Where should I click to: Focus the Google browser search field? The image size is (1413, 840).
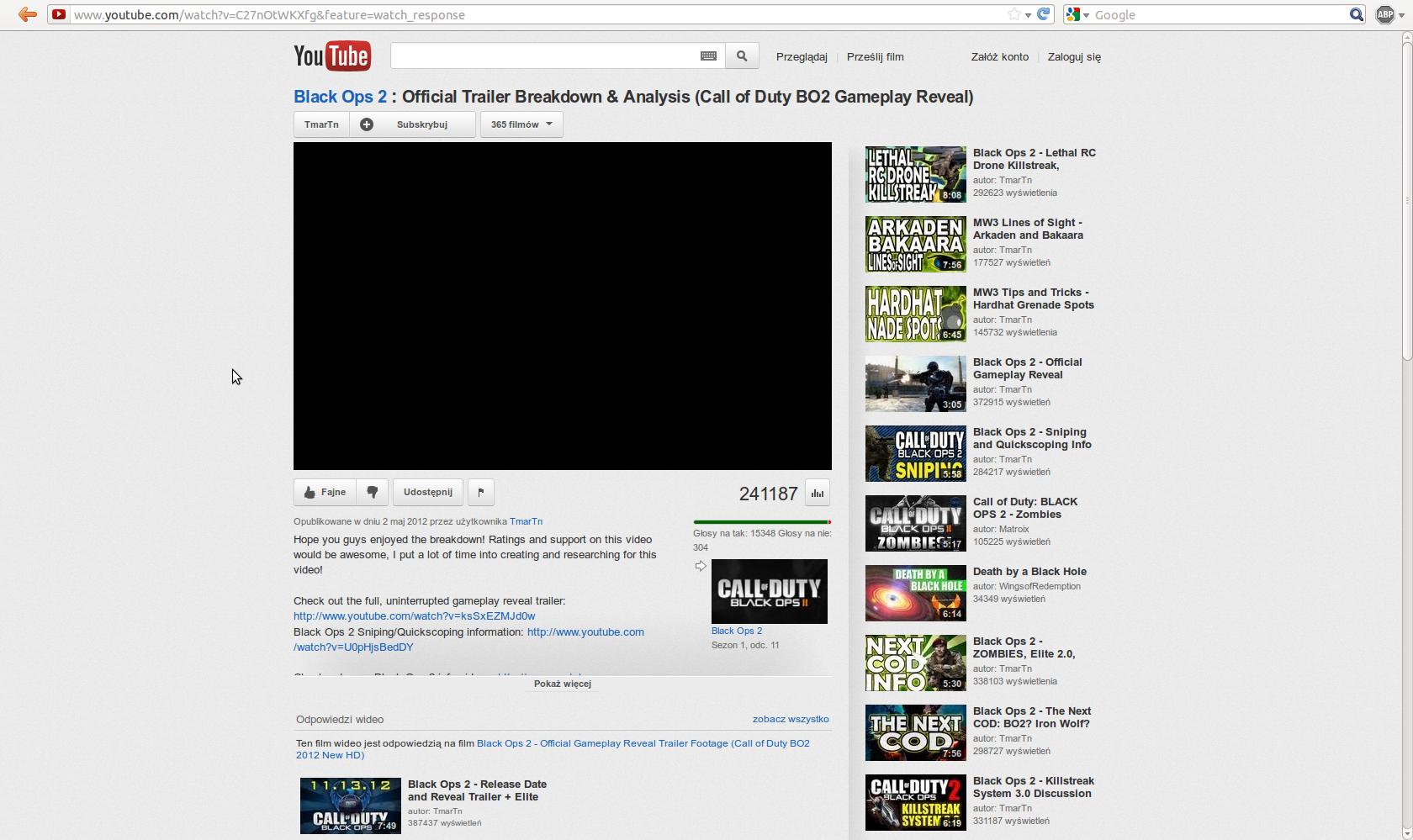tap(1220, 15)
